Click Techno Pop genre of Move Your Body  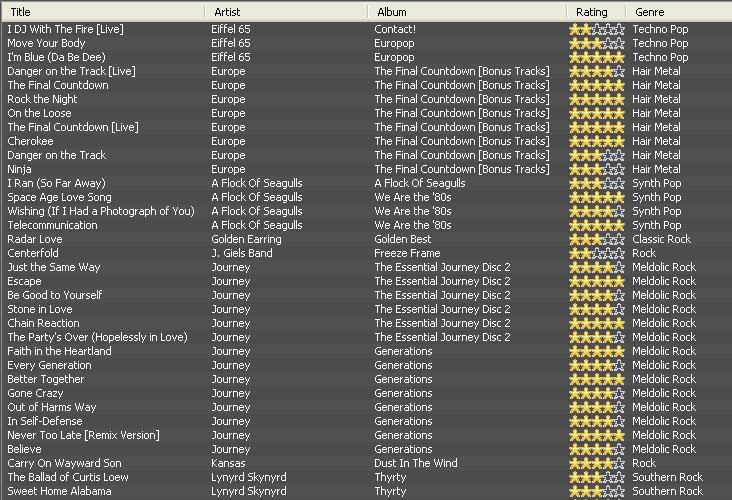(661, 43)
